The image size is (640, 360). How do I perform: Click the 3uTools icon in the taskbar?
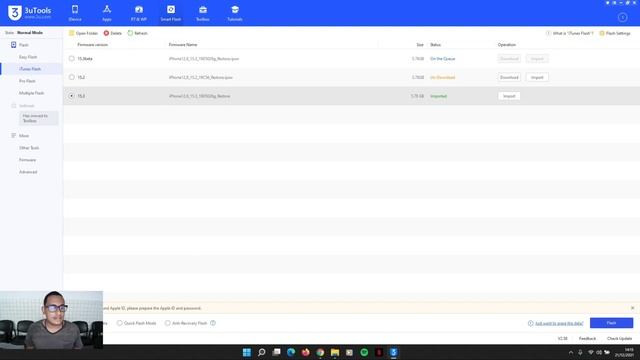393,352
